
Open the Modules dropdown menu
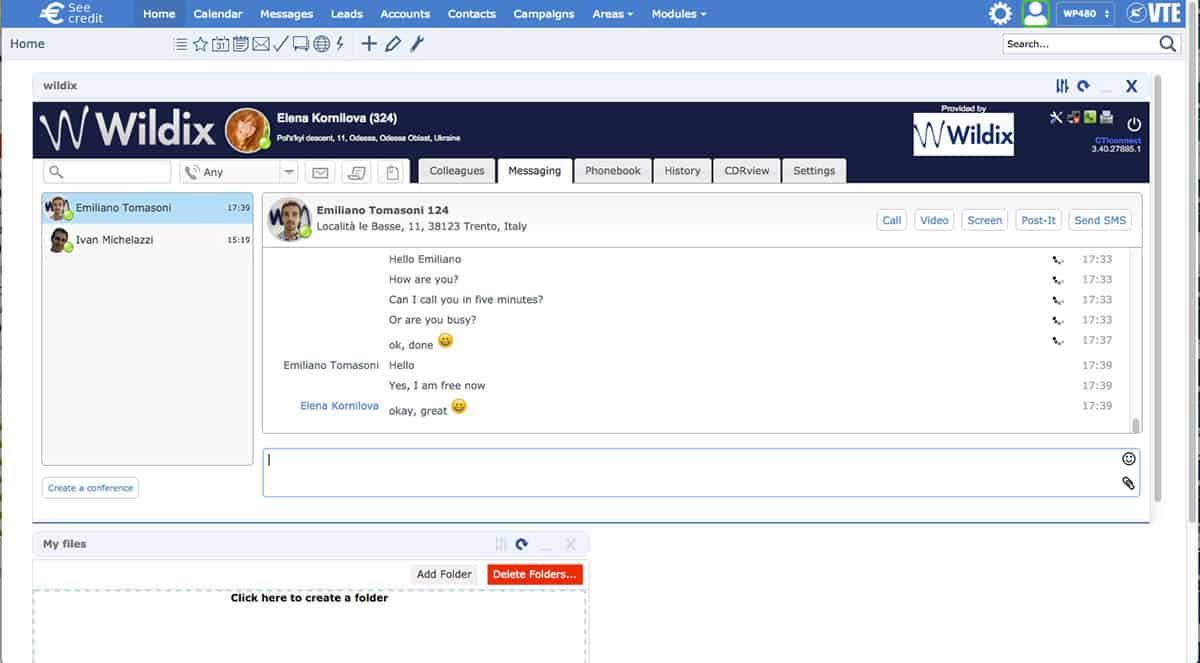(679, 14)
